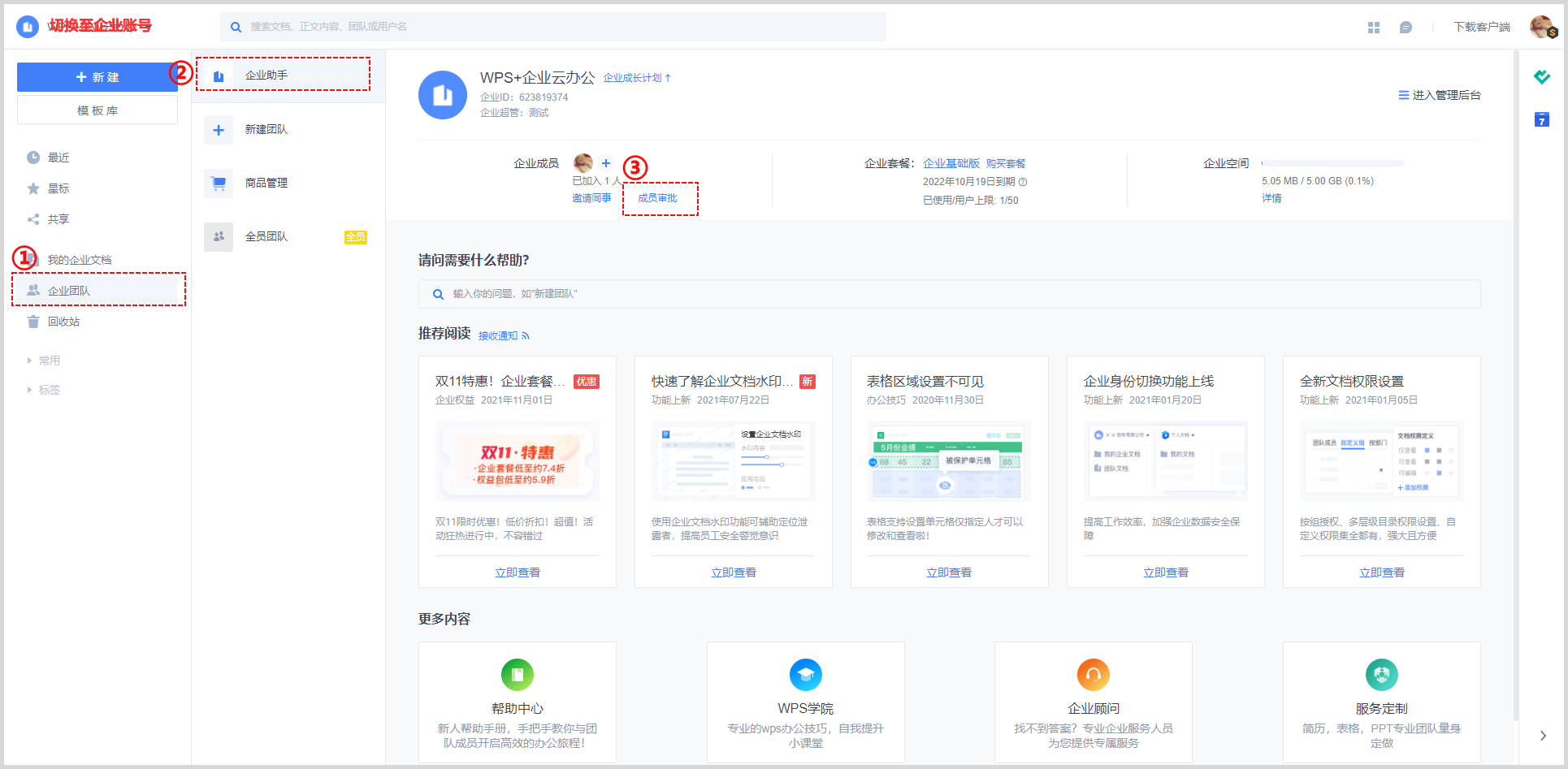
Task: Open 全员团队 from the team list
Action: click(288, 237)
